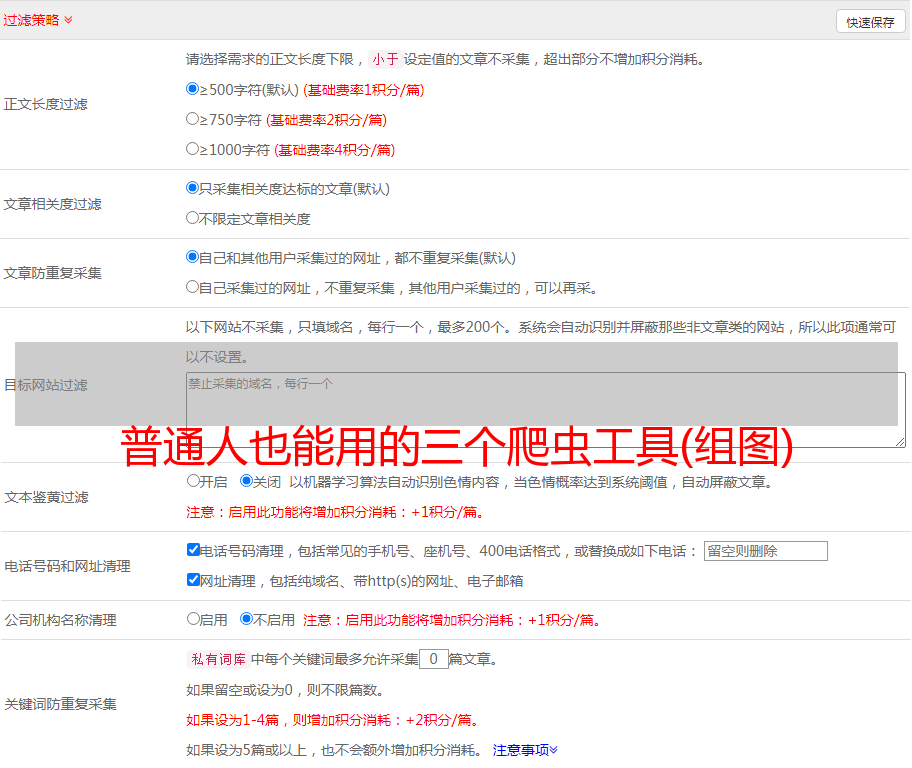Expand the 过滤策略 section chevron

pos(68,20)
